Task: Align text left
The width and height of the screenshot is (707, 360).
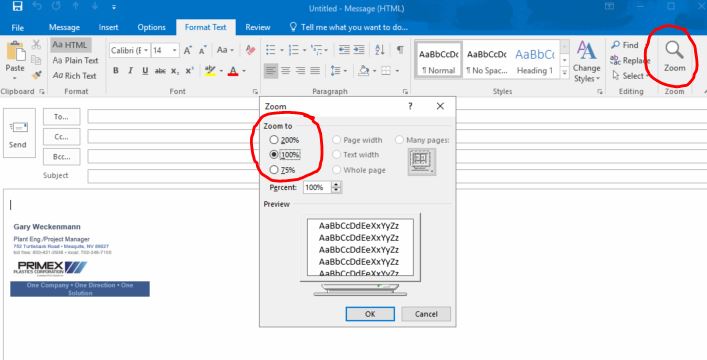Action: [x=271, y=70]
